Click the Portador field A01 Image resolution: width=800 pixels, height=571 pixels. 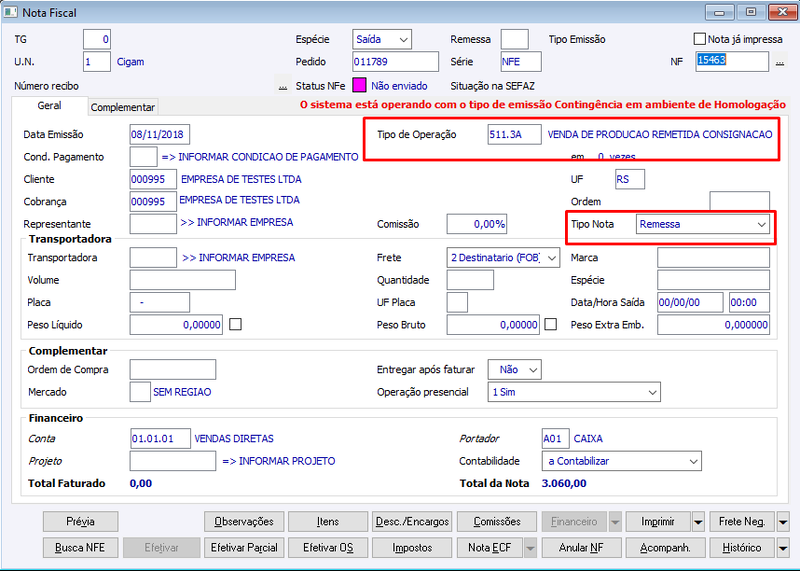pyautogui.click(x=556, y=438)
